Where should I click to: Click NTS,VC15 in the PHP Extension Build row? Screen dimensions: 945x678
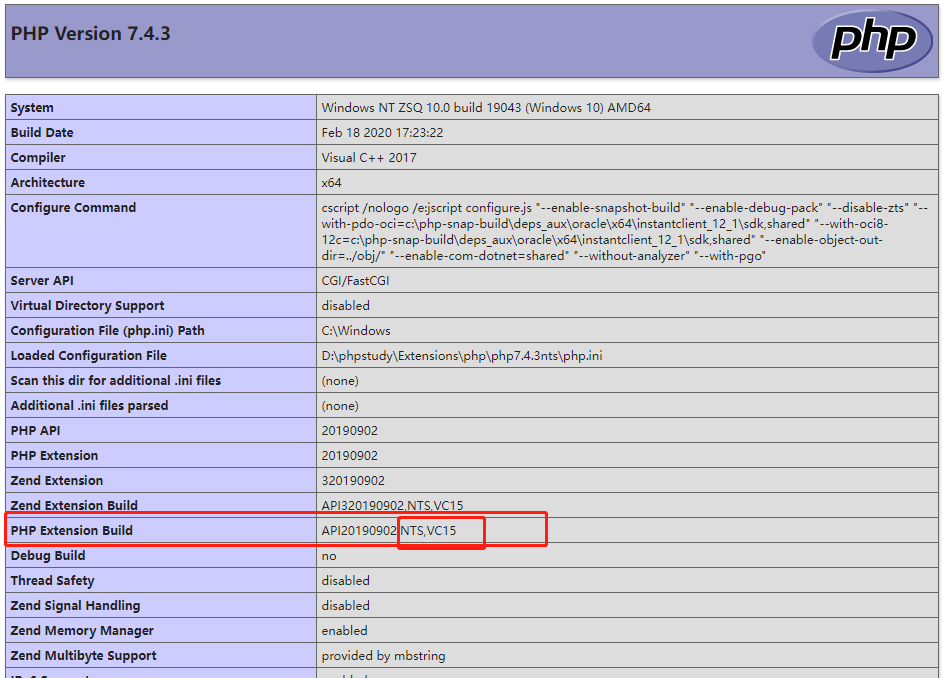(x=428, y=531)
